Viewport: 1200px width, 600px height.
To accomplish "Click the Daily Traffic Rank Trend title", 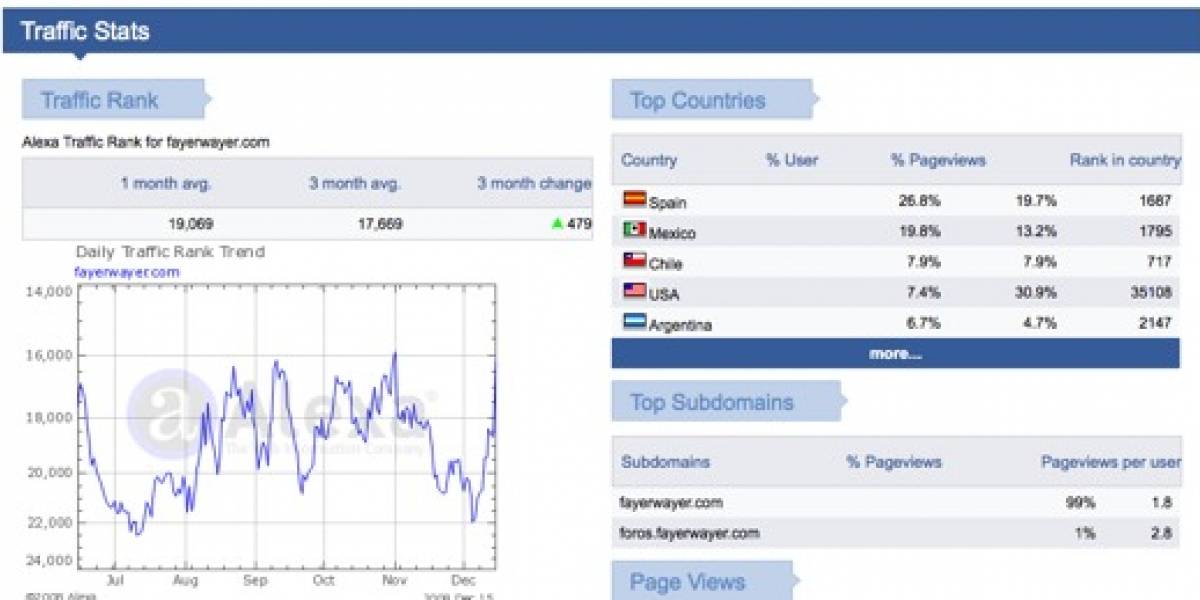I will [x=170, y=252].
